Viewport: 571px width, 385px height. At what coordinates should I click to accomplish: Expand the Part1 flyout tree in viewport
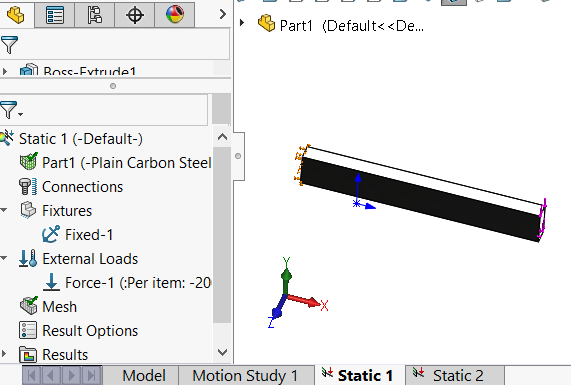242,23
